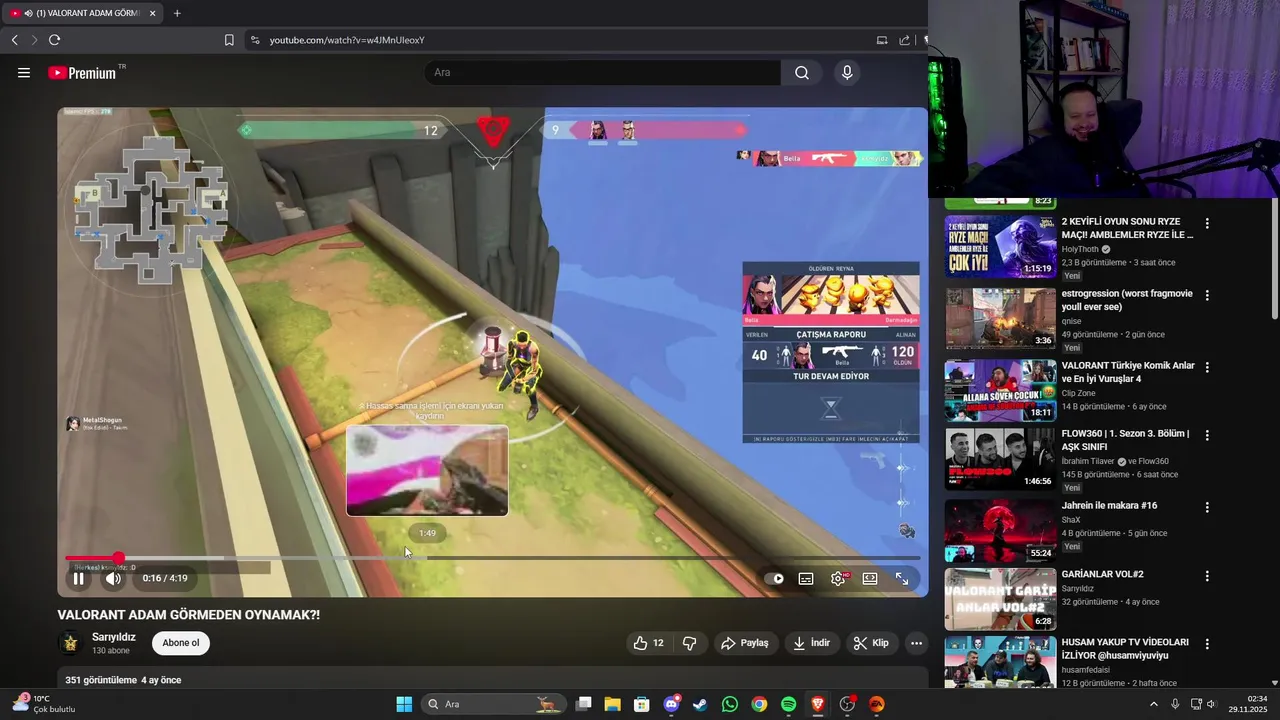Open Spotify from the taskbar
Viewport: 1280px width, 720px height.
788,704
